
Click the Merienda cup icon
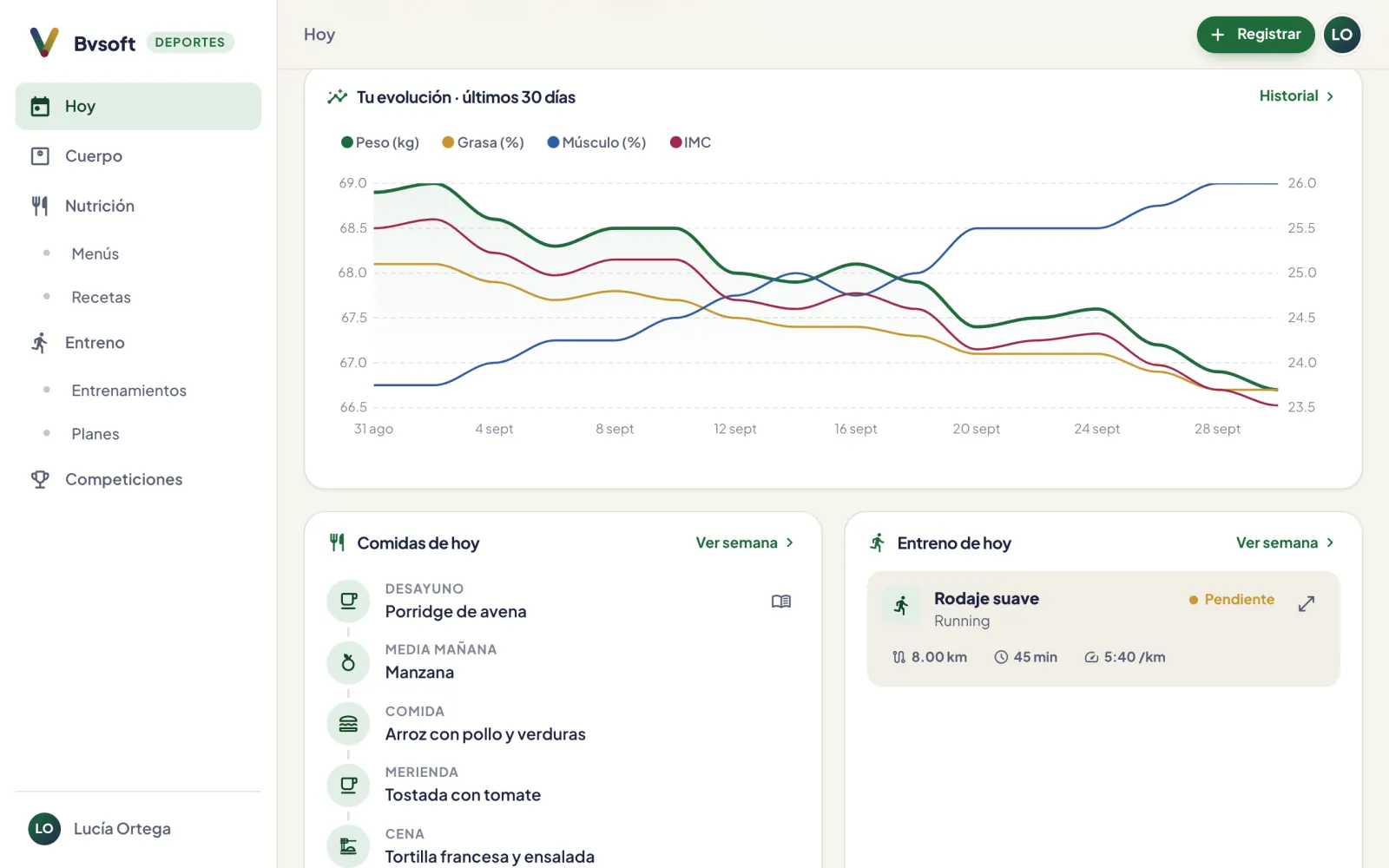[348, 785]
